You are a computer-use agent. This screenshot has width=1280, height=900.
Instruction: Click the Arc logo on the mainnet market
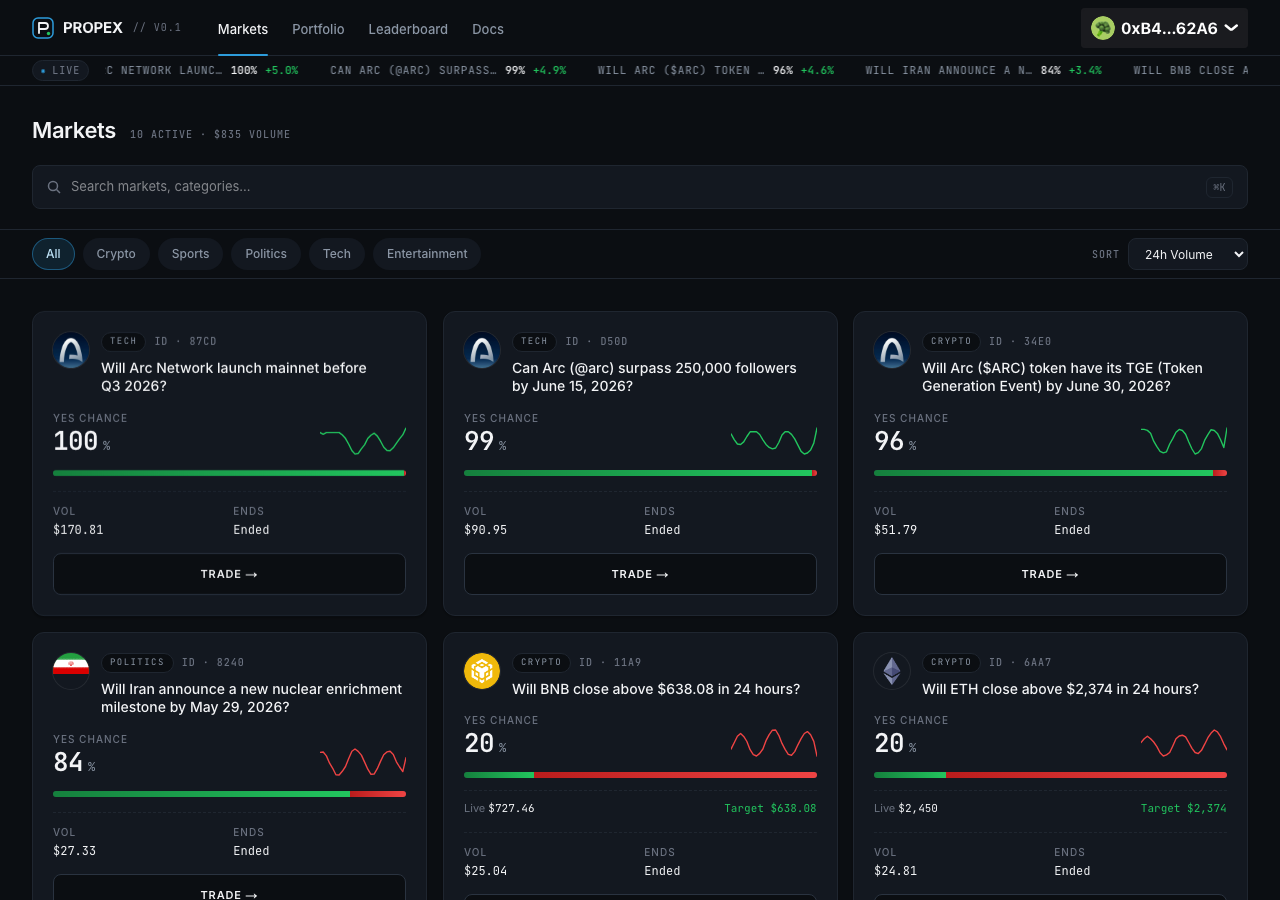pyautogui.click(x=71, y=350)
